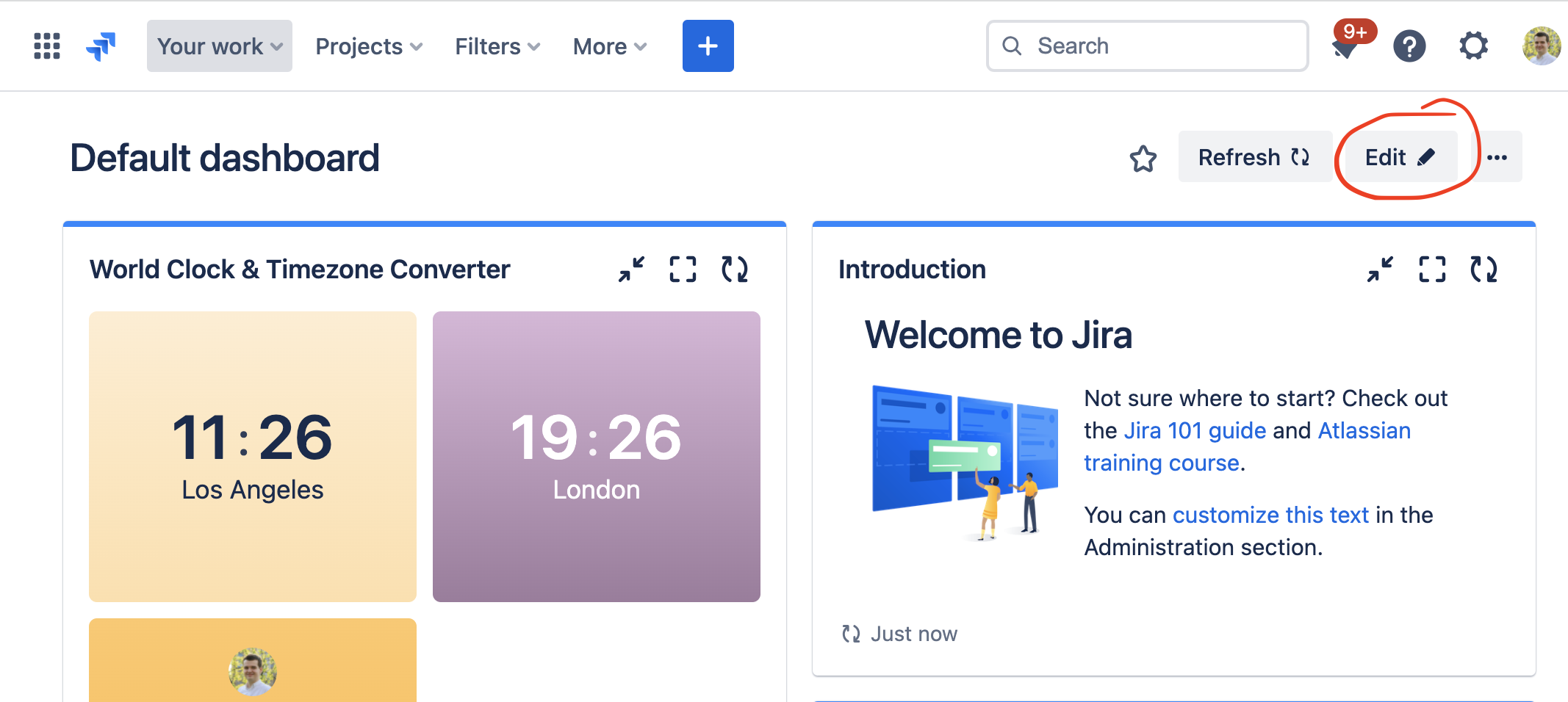
Task: Open the app switcher grid icon
Action: click(47, 46)
